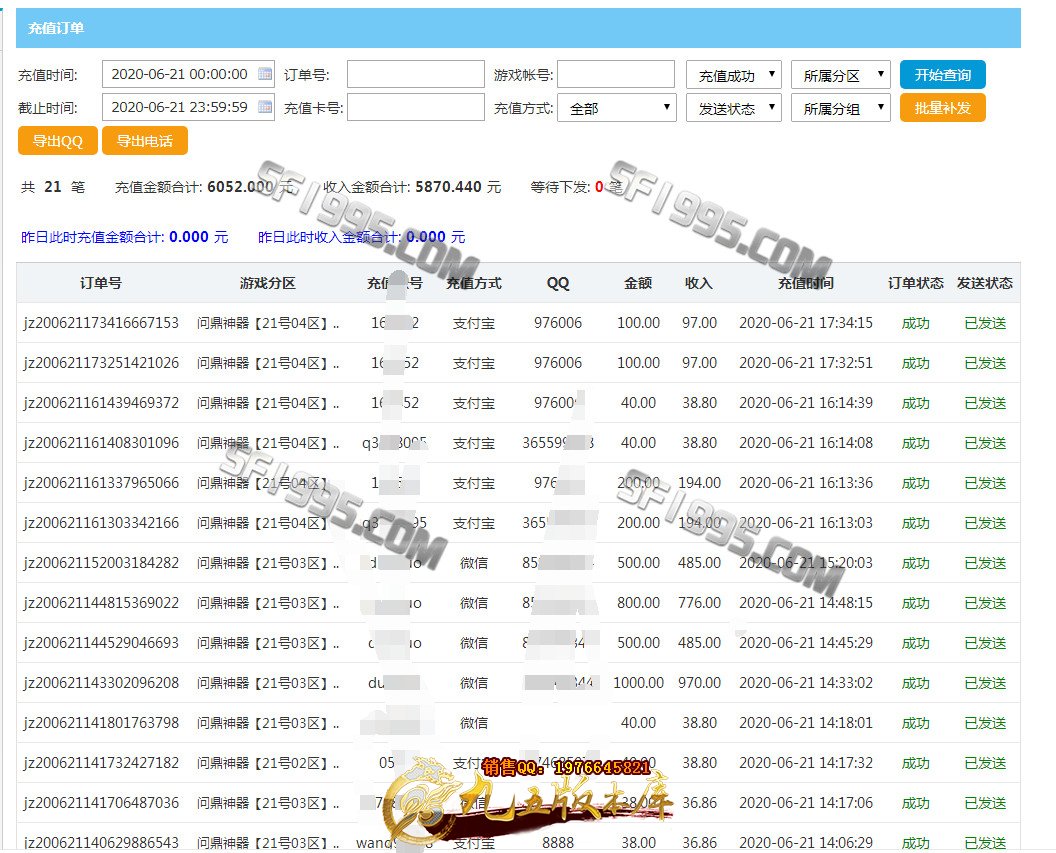Image resolution: width=1056 pixels, height=853 pixels.
Task: Expand the 充值成功 status dropdown
Action: click(x=733, y=75)
